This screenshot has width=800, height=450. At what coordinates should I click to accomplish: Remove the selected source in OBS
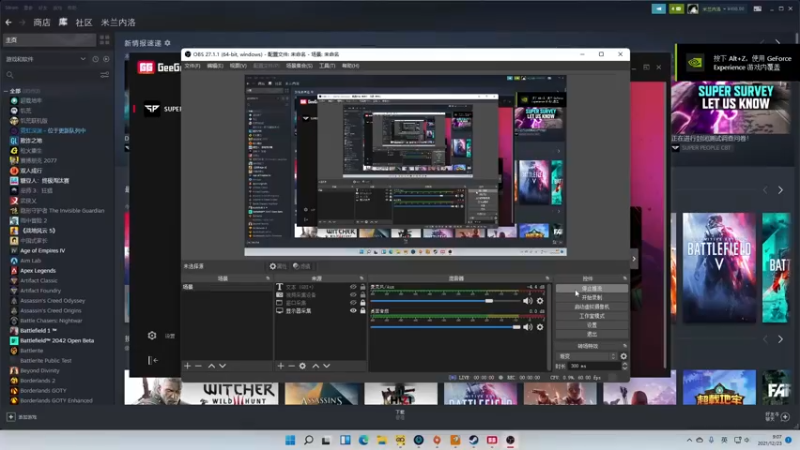coord(291,366)
